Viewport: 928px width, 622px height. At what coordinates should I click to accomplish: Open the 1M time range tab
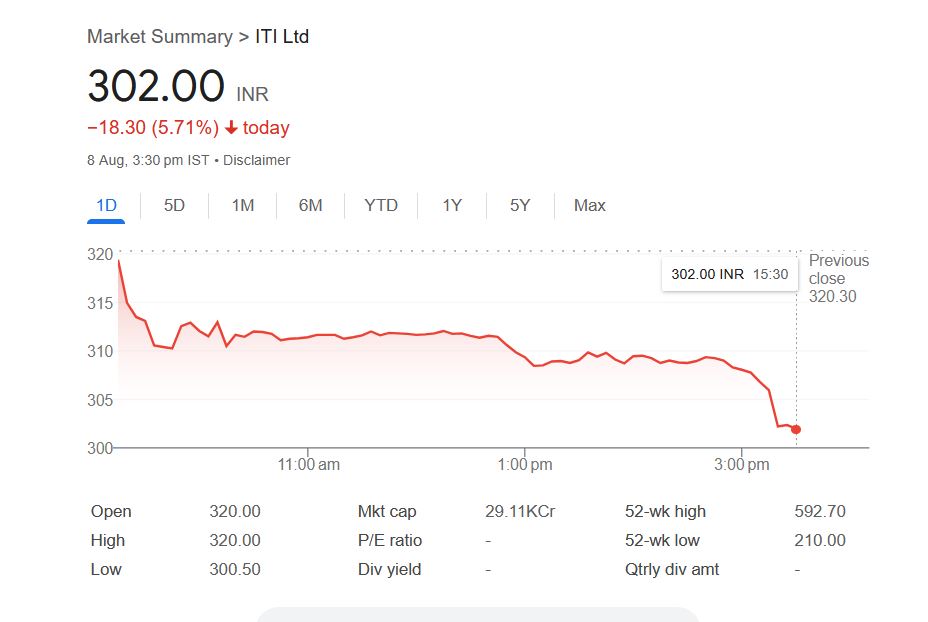[x=242, y=206]
